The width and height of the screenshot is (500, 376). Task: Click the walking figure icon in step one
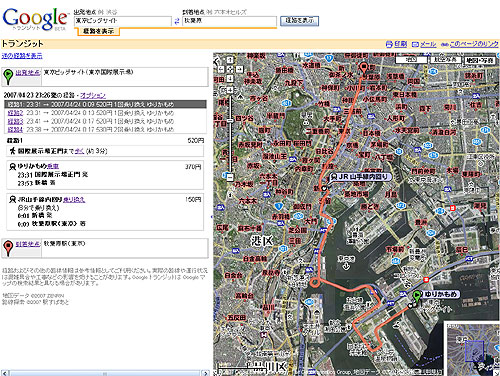(x=13, y=151)
